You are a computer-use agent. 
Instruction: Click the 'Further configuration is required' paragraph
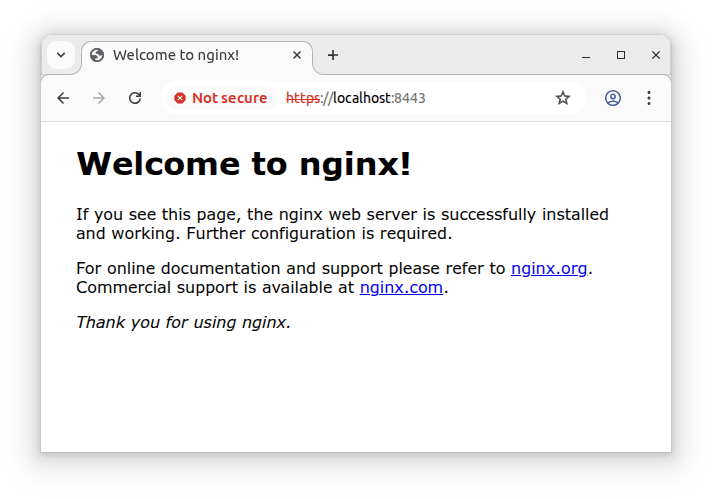click(342, 224)
